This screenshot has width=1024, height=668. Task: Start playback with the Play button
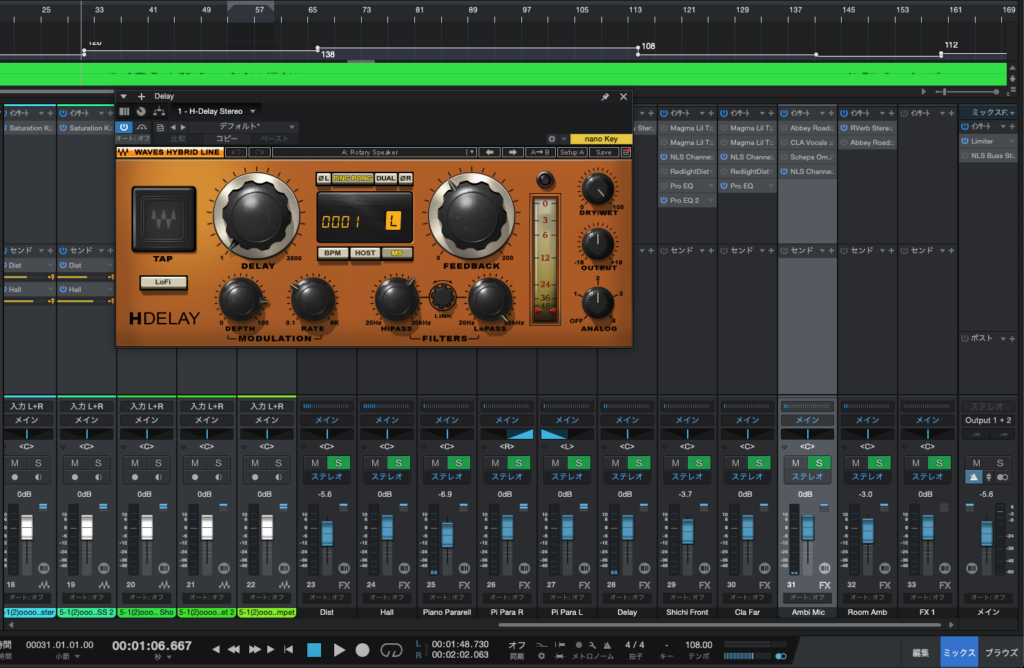point(339,650)
